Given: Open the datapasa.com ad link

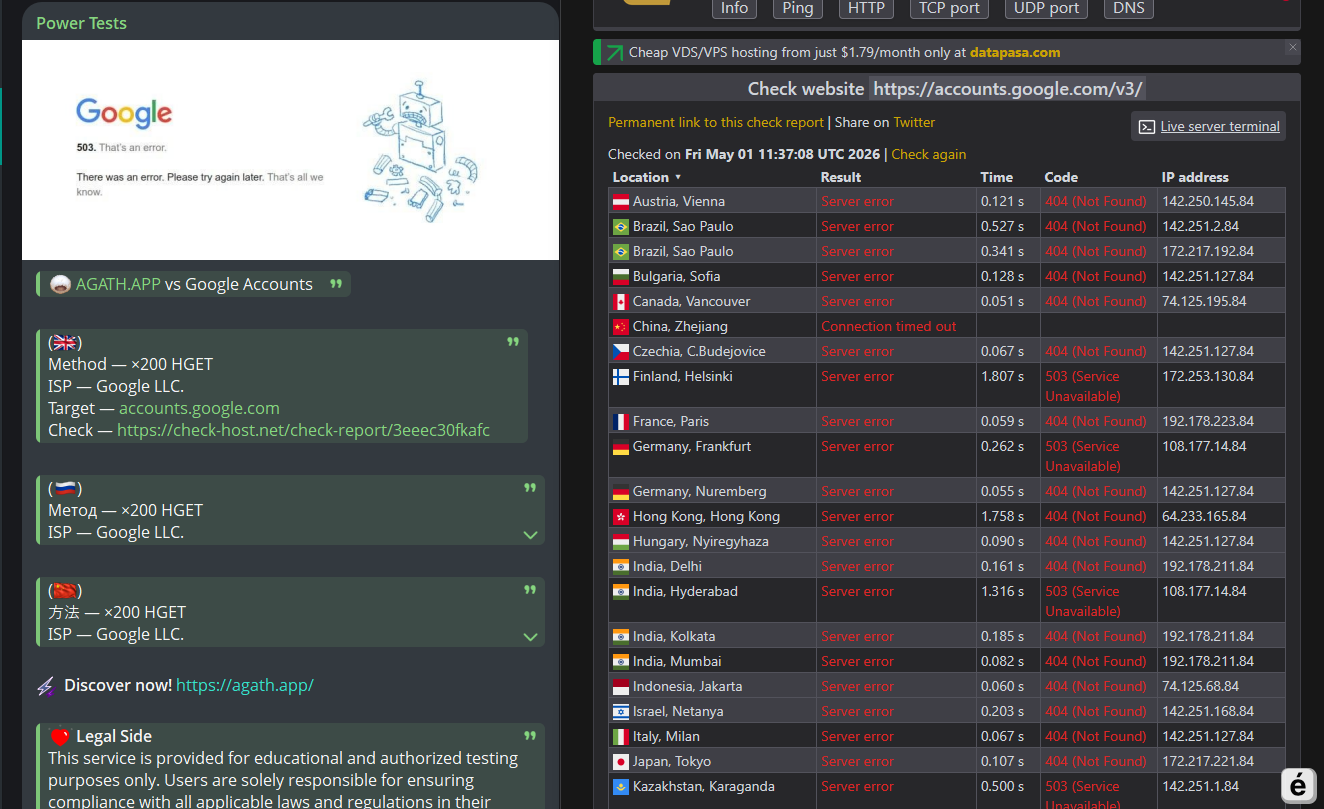Looking at the screenshot, I should click(x=1015, y=52).
